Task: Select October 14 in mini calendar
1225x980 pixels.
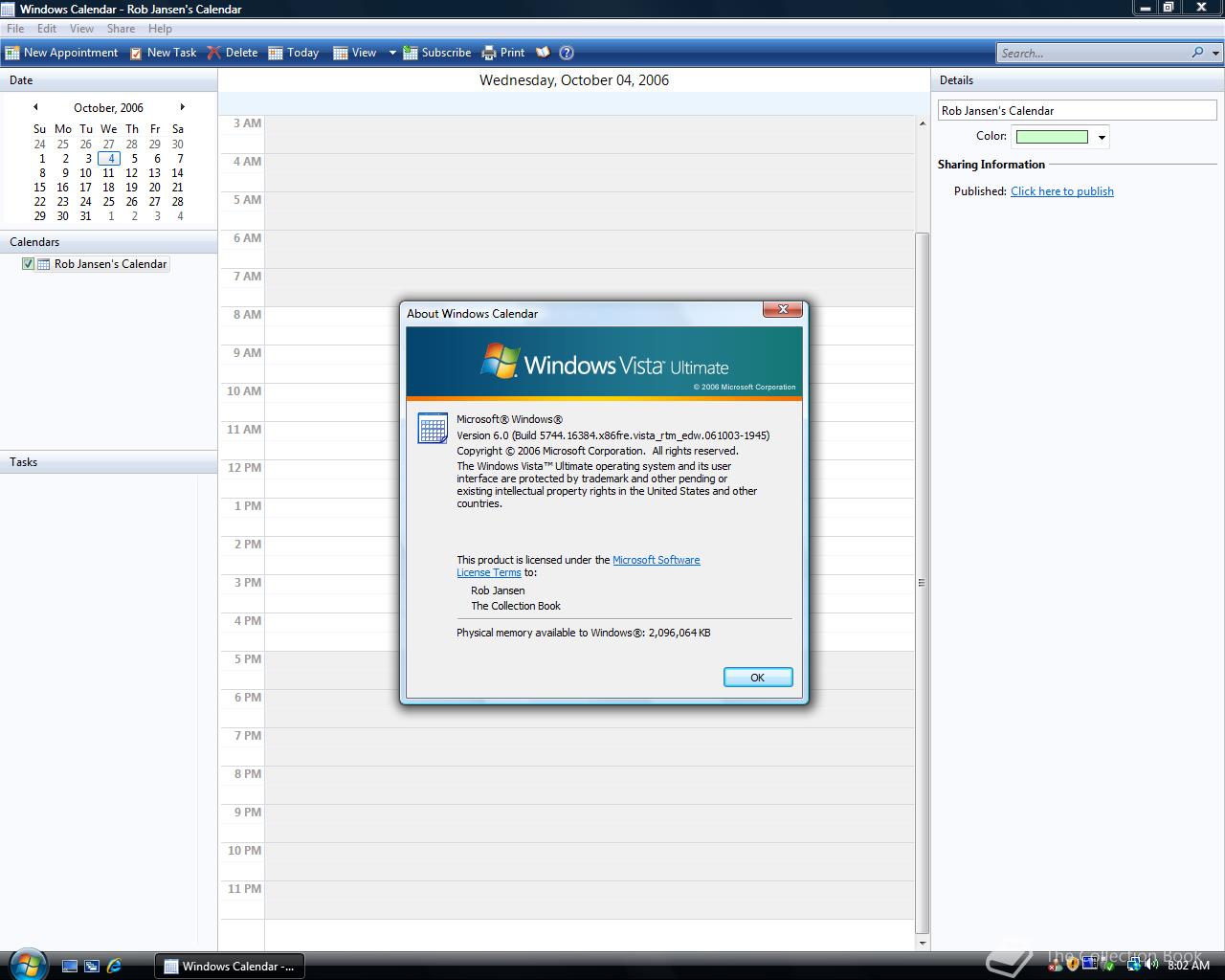Action: coord(177,173)
